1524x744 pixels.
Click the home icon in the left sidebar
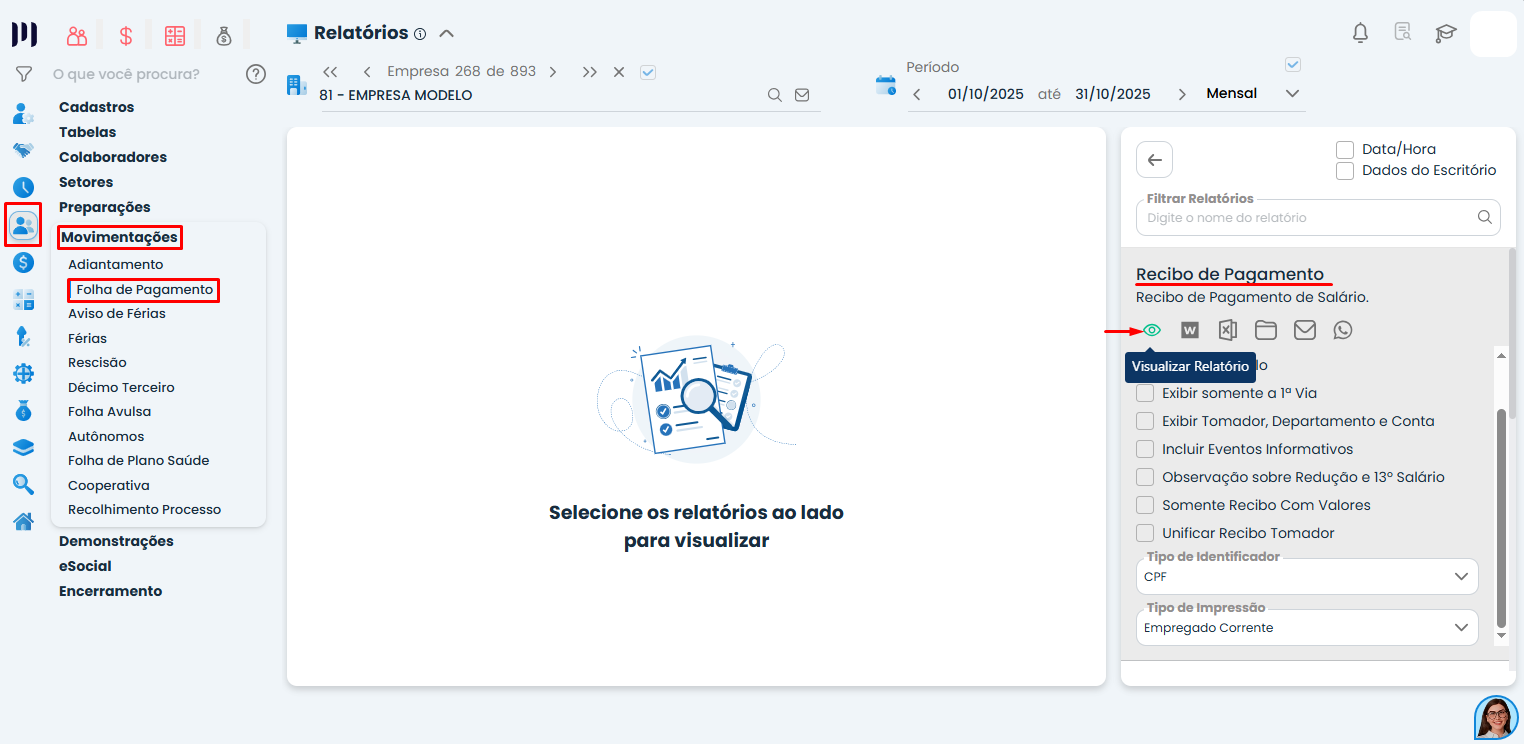click(x=23, y=521)
